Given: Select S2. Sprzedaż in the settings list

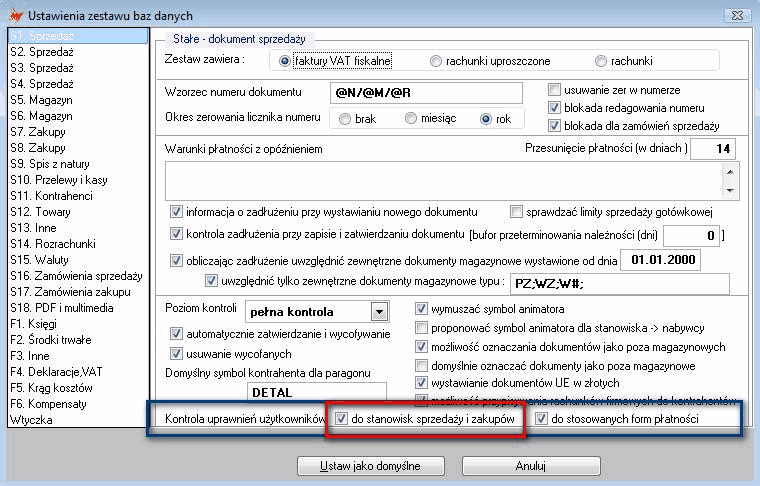Looking at the screenshot, I should coord(79,52).
